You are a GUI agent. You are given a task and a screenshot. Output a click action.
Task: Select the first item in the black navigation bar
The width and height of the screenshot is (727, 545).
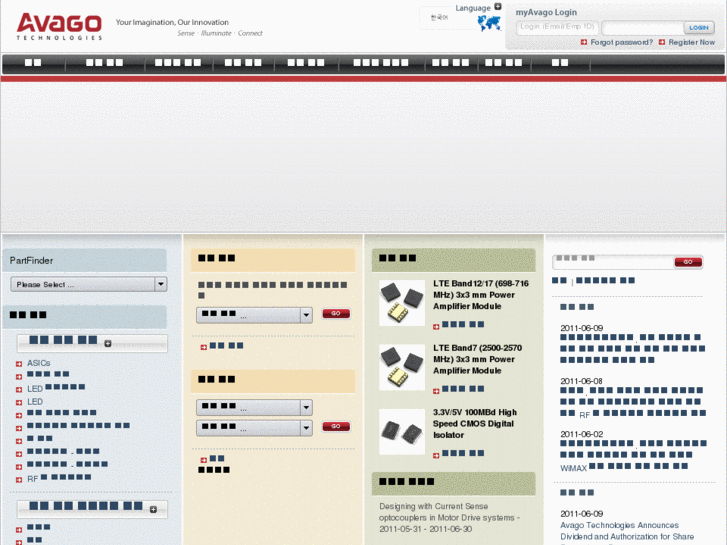[33, 63]
